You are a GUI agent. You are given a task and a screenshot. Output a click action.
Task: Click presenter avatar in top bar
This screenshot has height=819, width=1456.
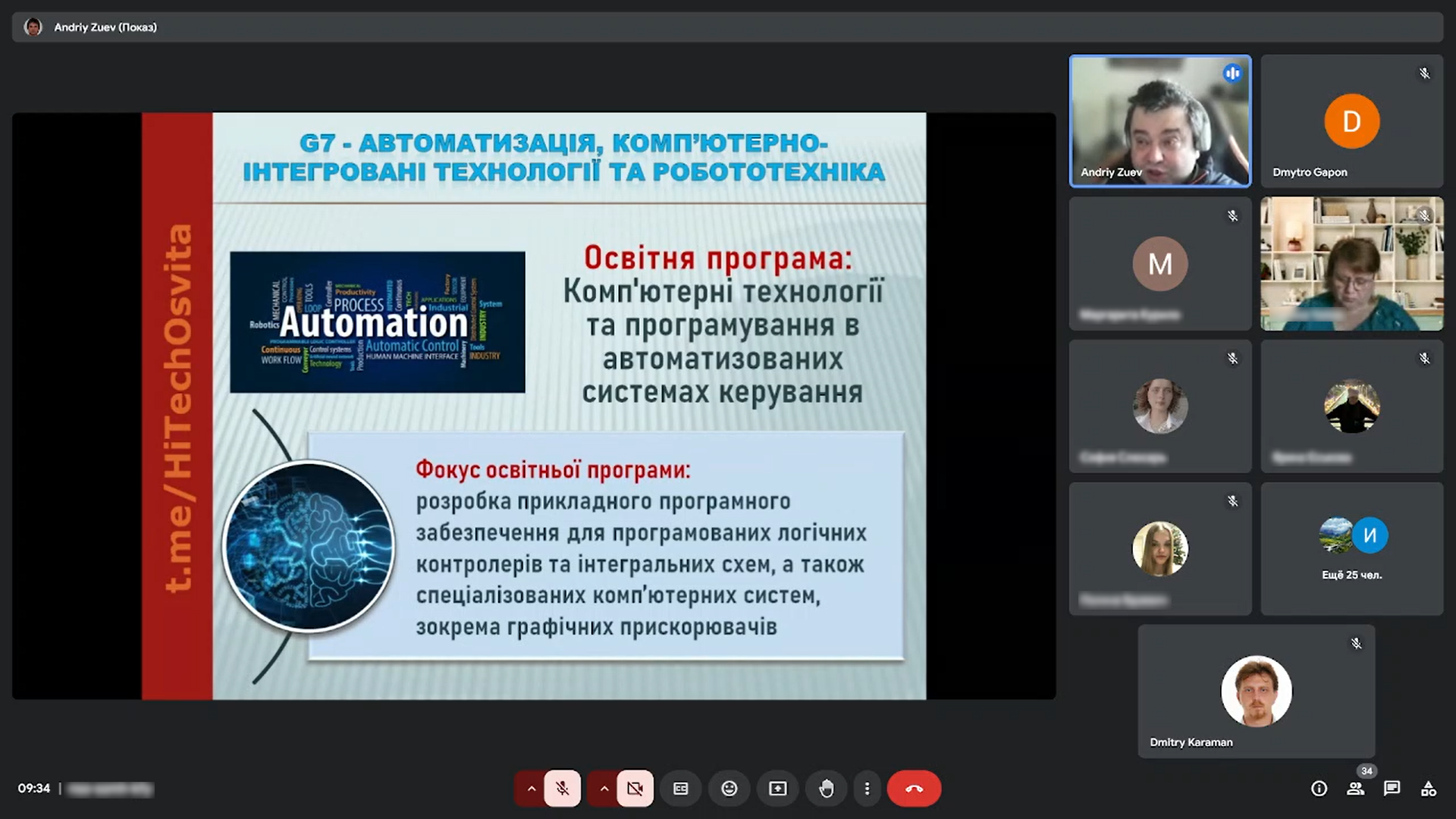pyautogui.click(x=33, y=27)
